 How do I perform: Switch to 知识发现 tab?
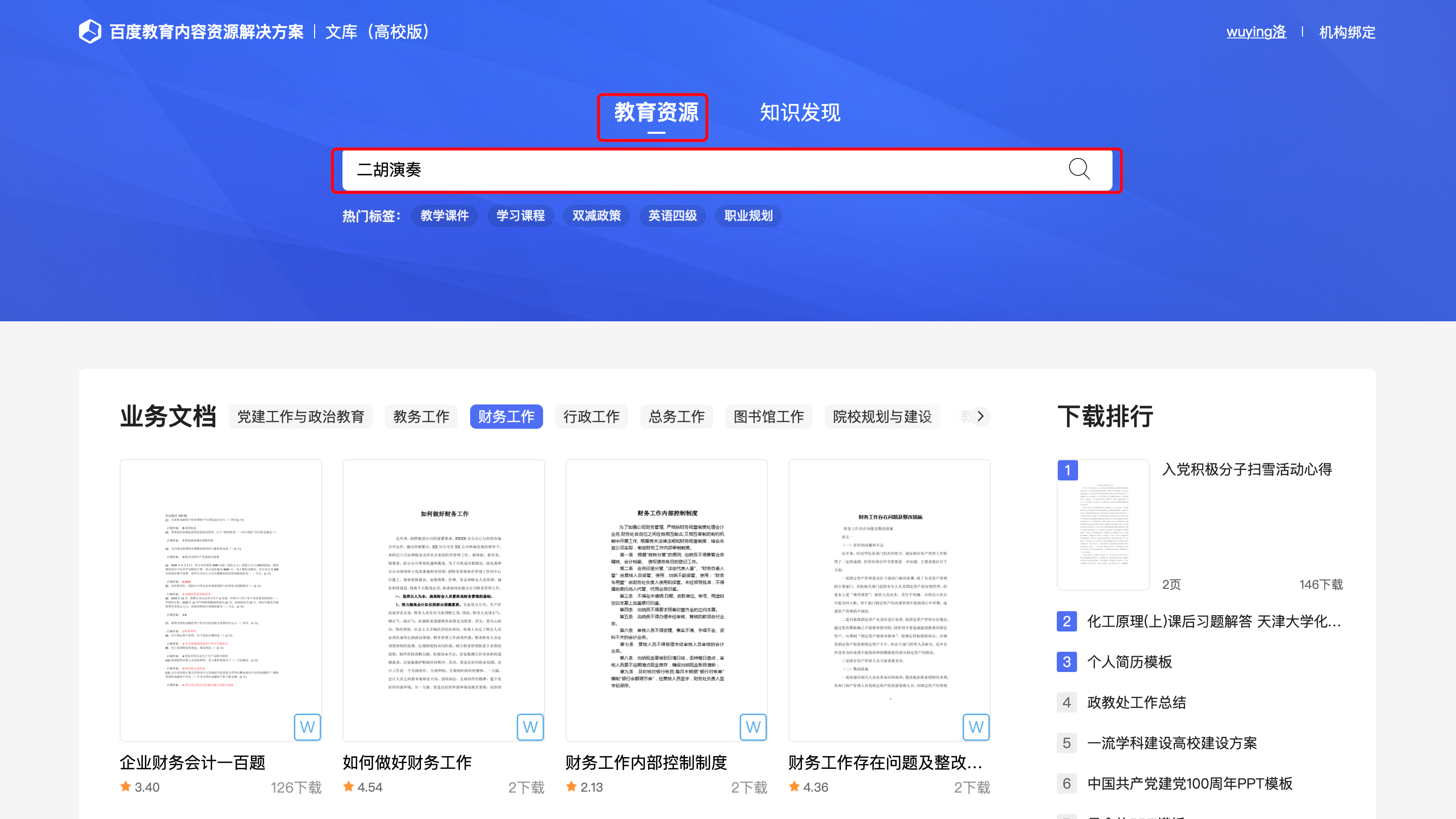[799, 113]
